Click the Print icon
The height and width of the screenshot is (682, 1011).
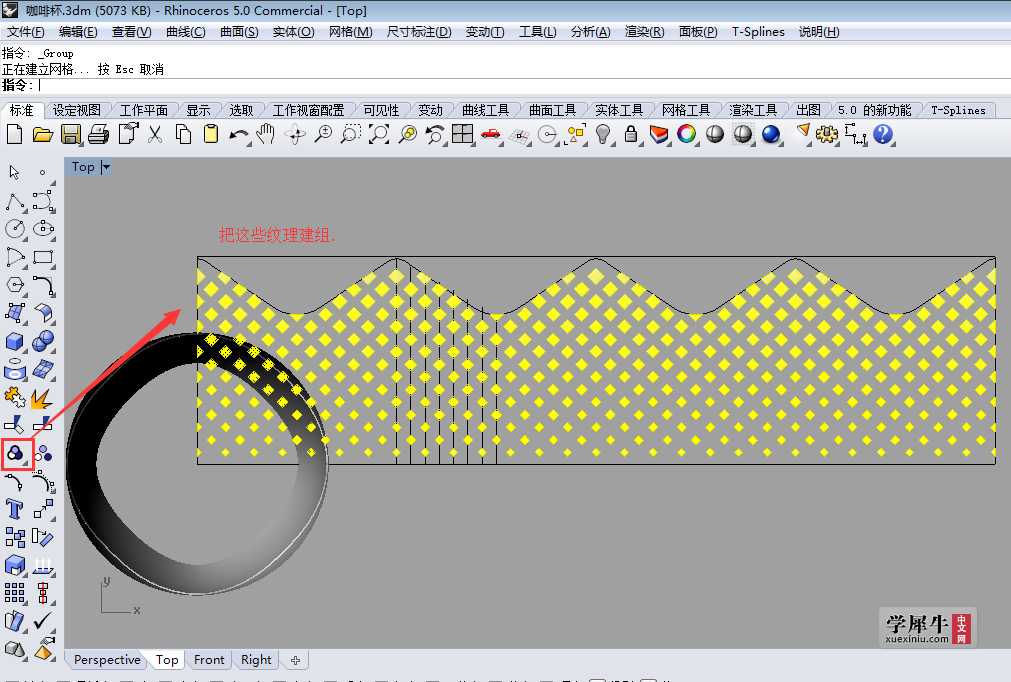point(99,135)
